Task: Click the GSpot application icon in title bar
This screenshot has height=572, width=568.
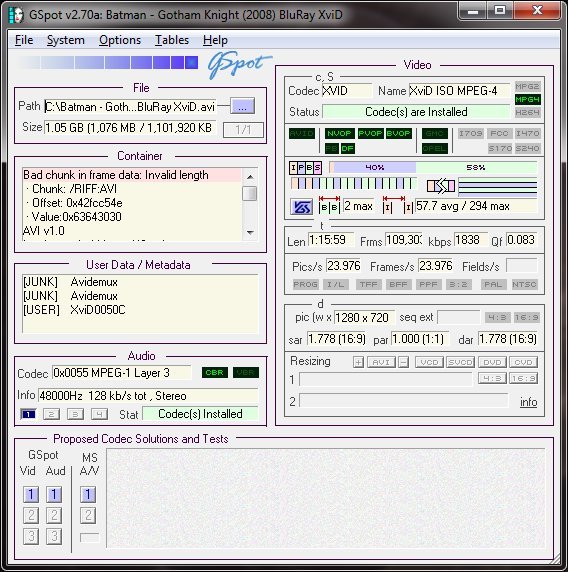Action: coord(15,15)
